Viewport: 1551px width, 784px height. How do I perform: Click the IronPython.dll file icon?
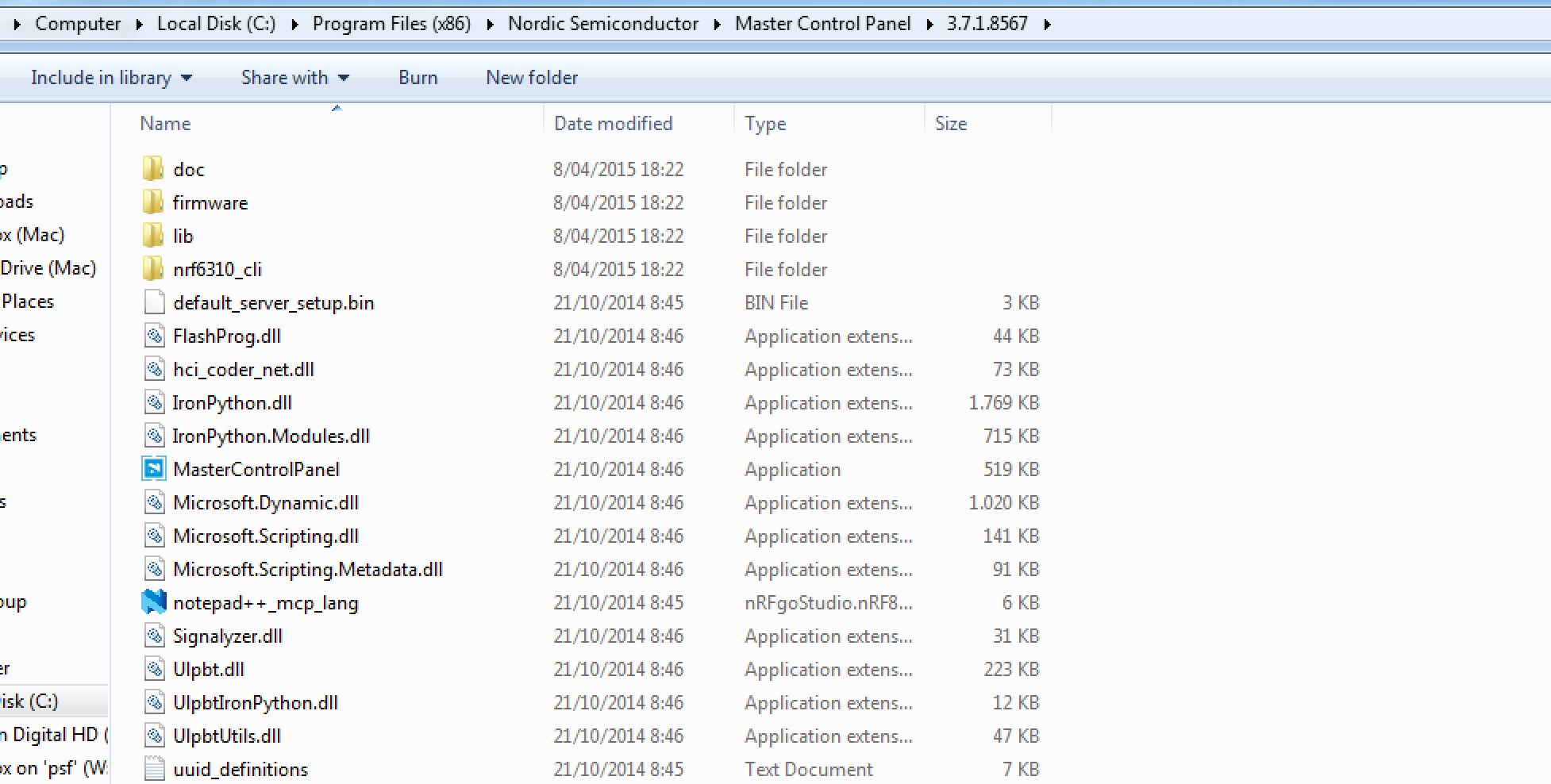[154, 402]
